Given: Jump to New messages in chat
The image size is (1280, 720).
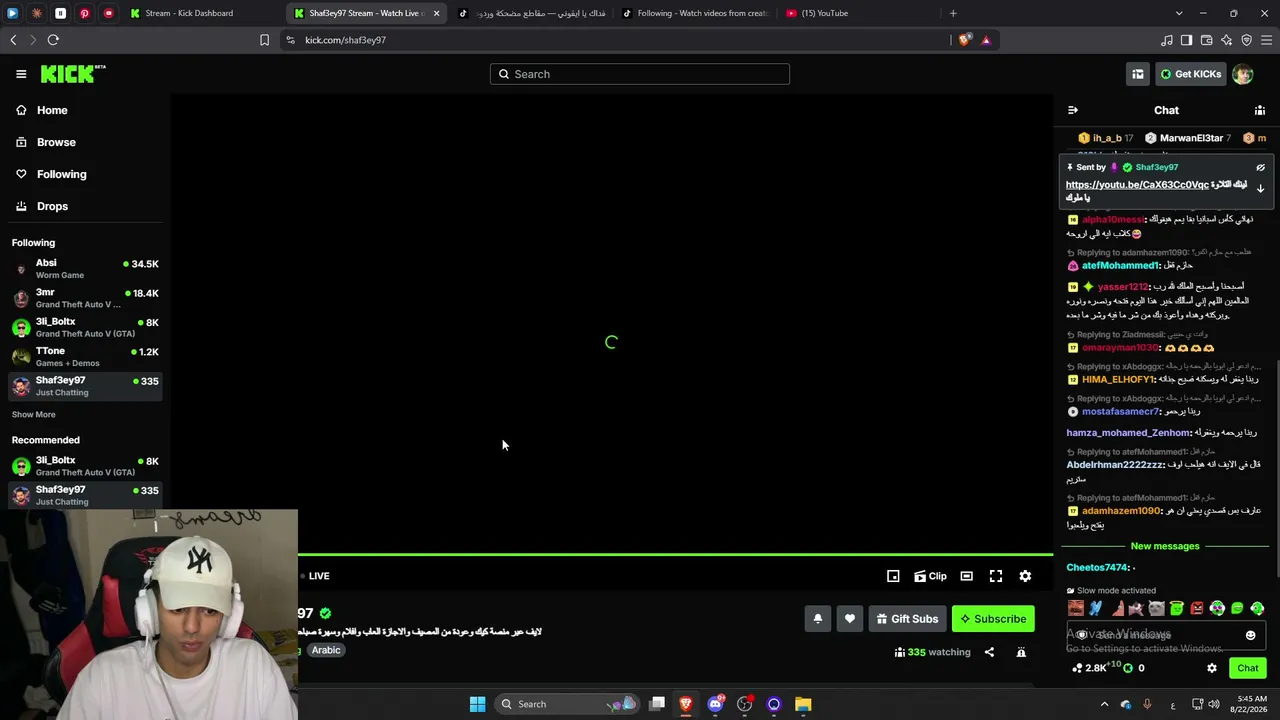Looking at the screenshot, I should click(1165, 546).
